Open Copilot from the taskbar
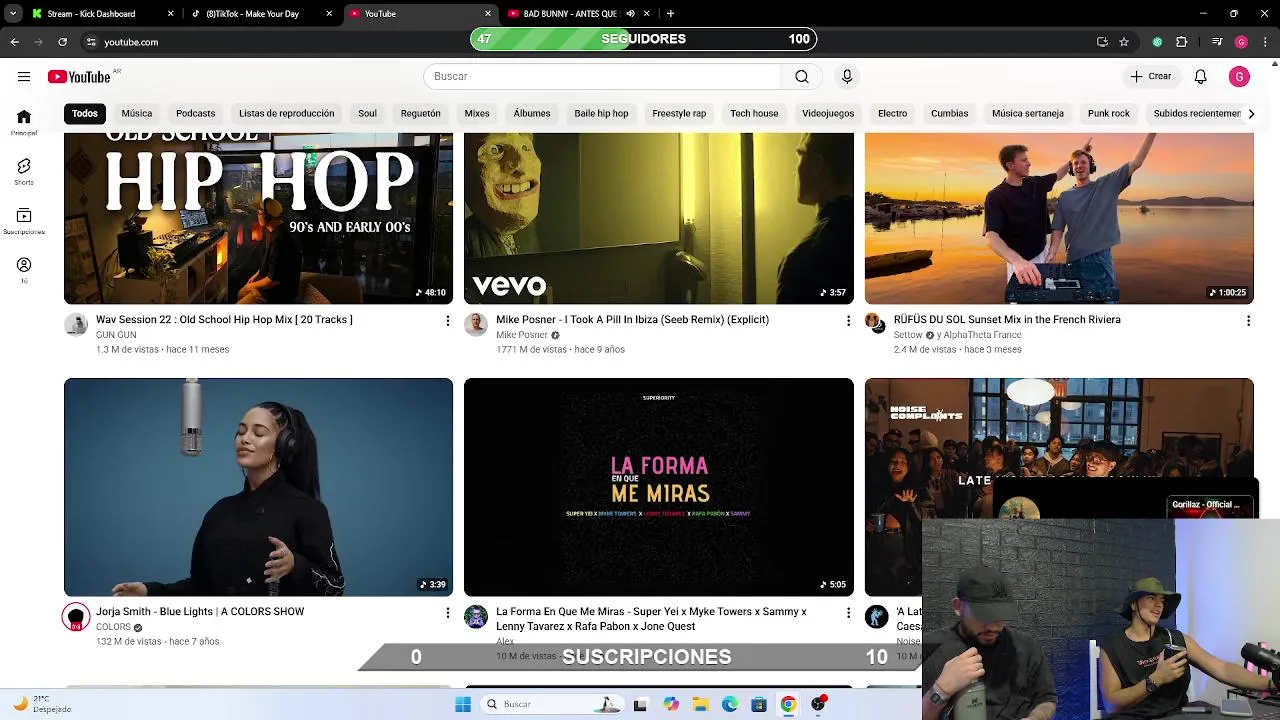Image resolution: width=1280 pixels, height=720 pixels. point(671,704)
